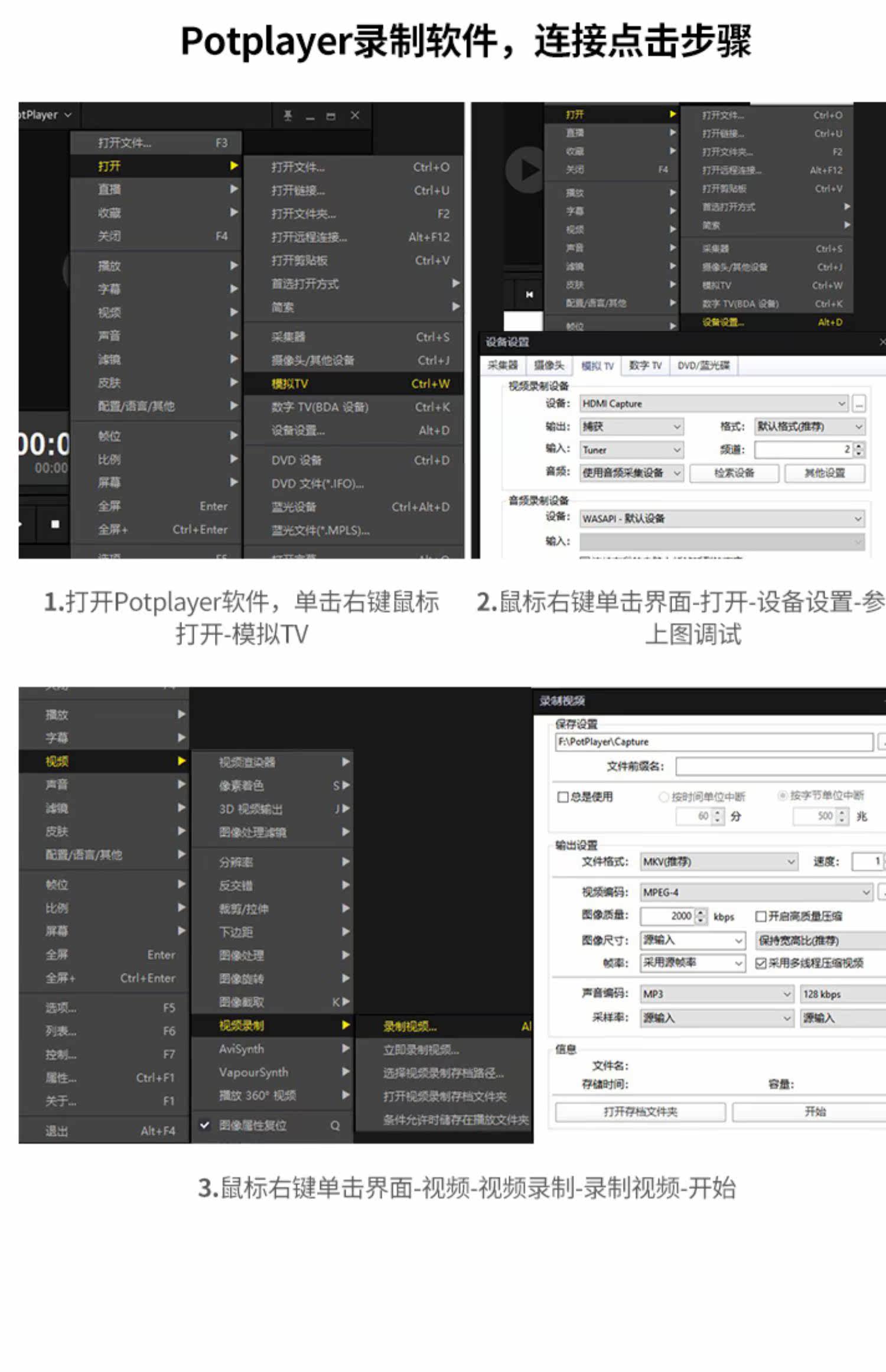The height and width of the screenshot is (1372, 886).
Task: Open the 格式 dropdown 默认格式(推荐)
Action: point(810,427)
